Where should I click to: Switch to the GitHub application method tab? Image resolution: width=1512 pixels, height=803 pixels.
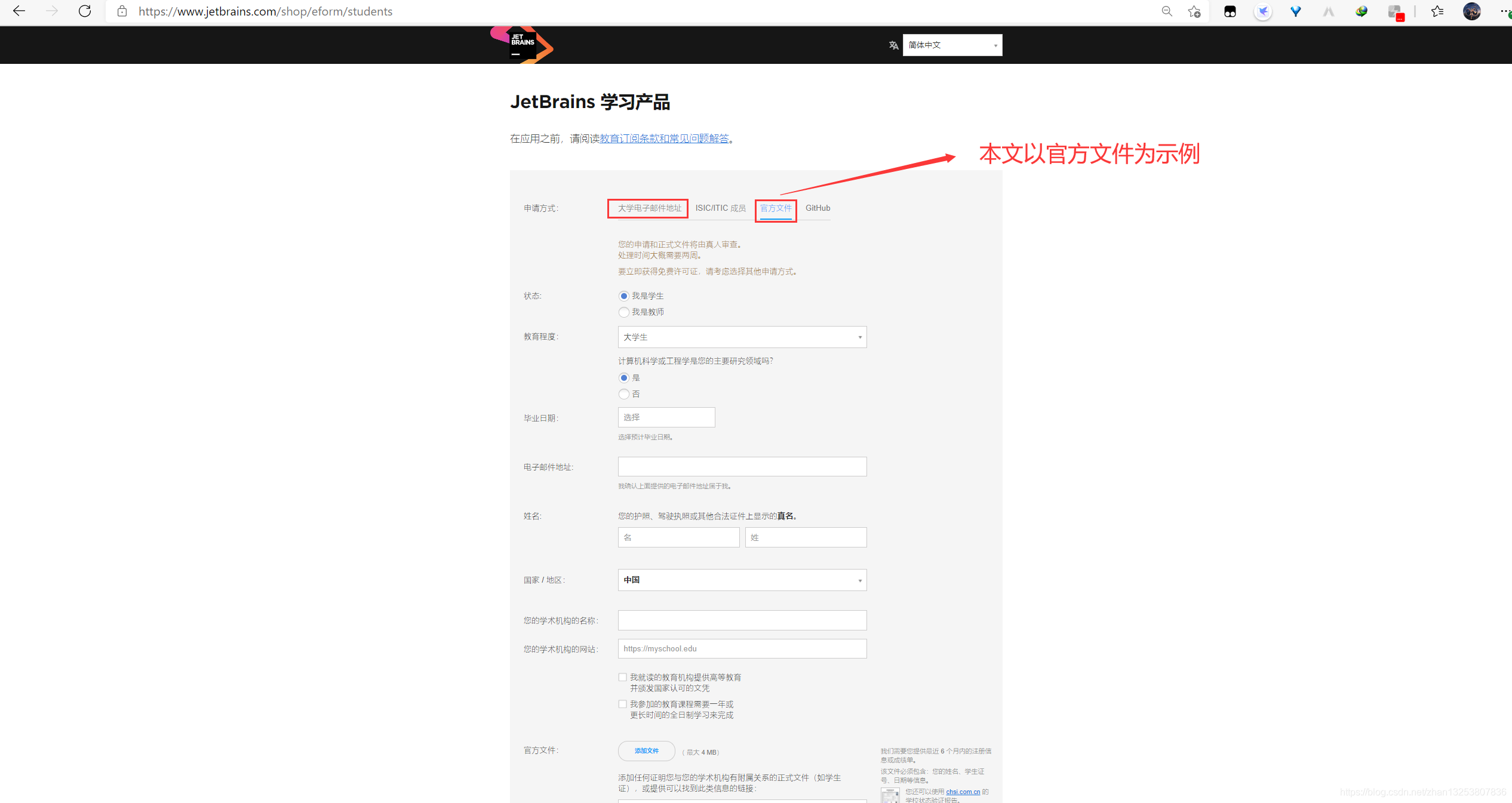(x=818, y=208)
